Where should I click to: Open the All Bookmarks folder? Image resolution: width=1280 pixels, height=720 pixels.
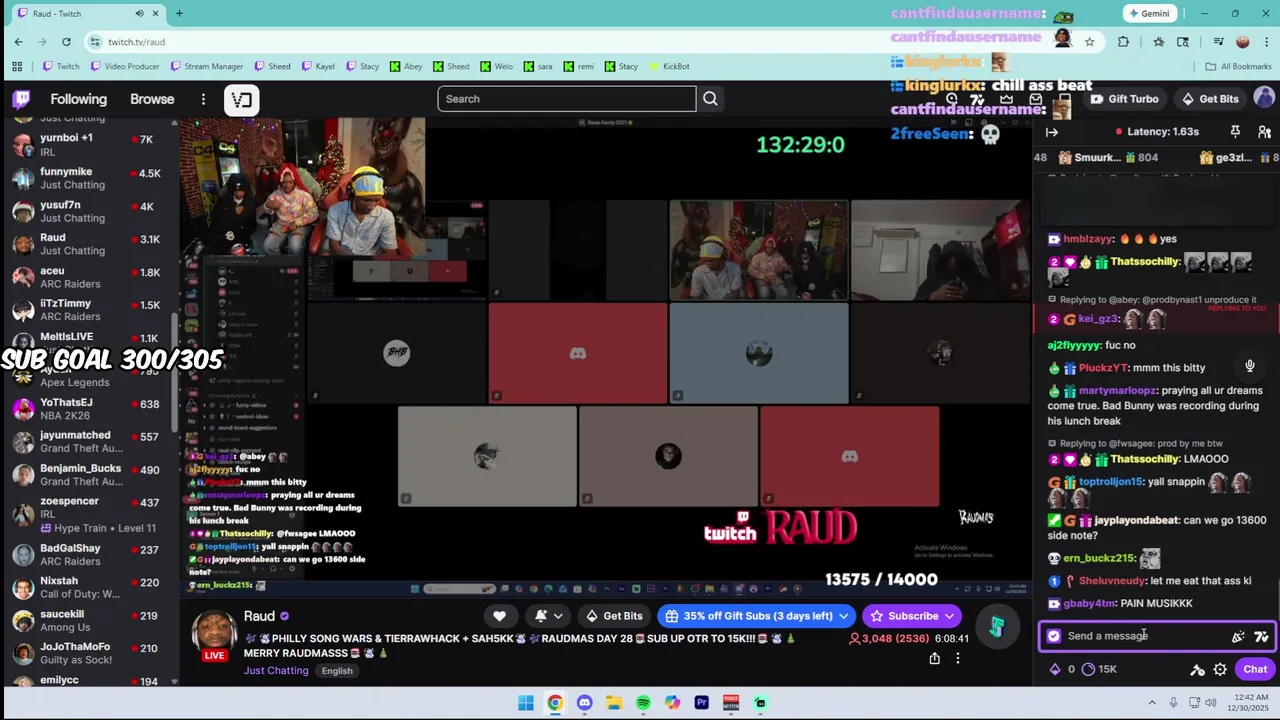tap(1239, 66)
